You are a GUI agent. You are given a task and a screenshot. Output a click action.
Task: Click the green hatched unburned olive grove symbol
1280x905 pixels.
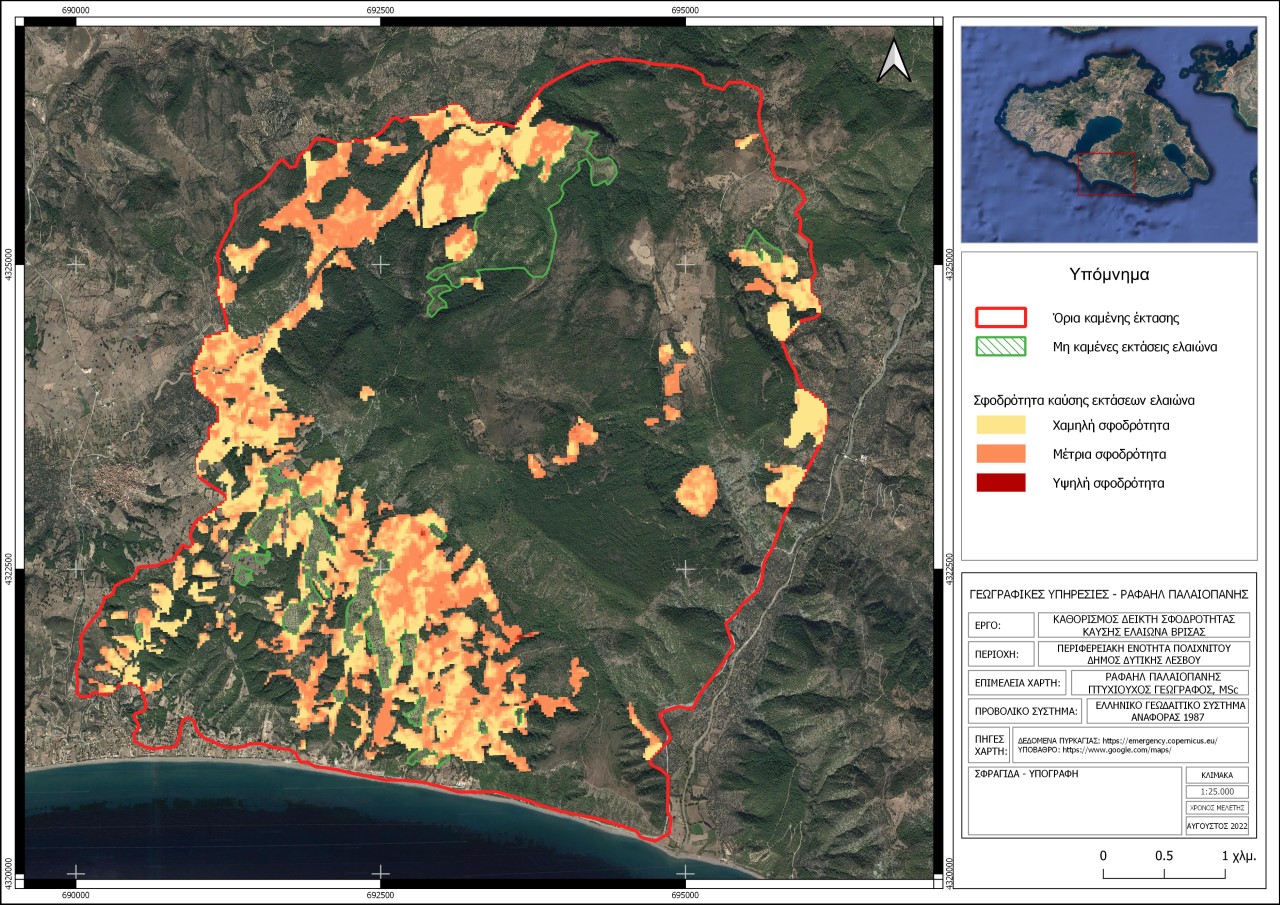[x=1001, y=346]
